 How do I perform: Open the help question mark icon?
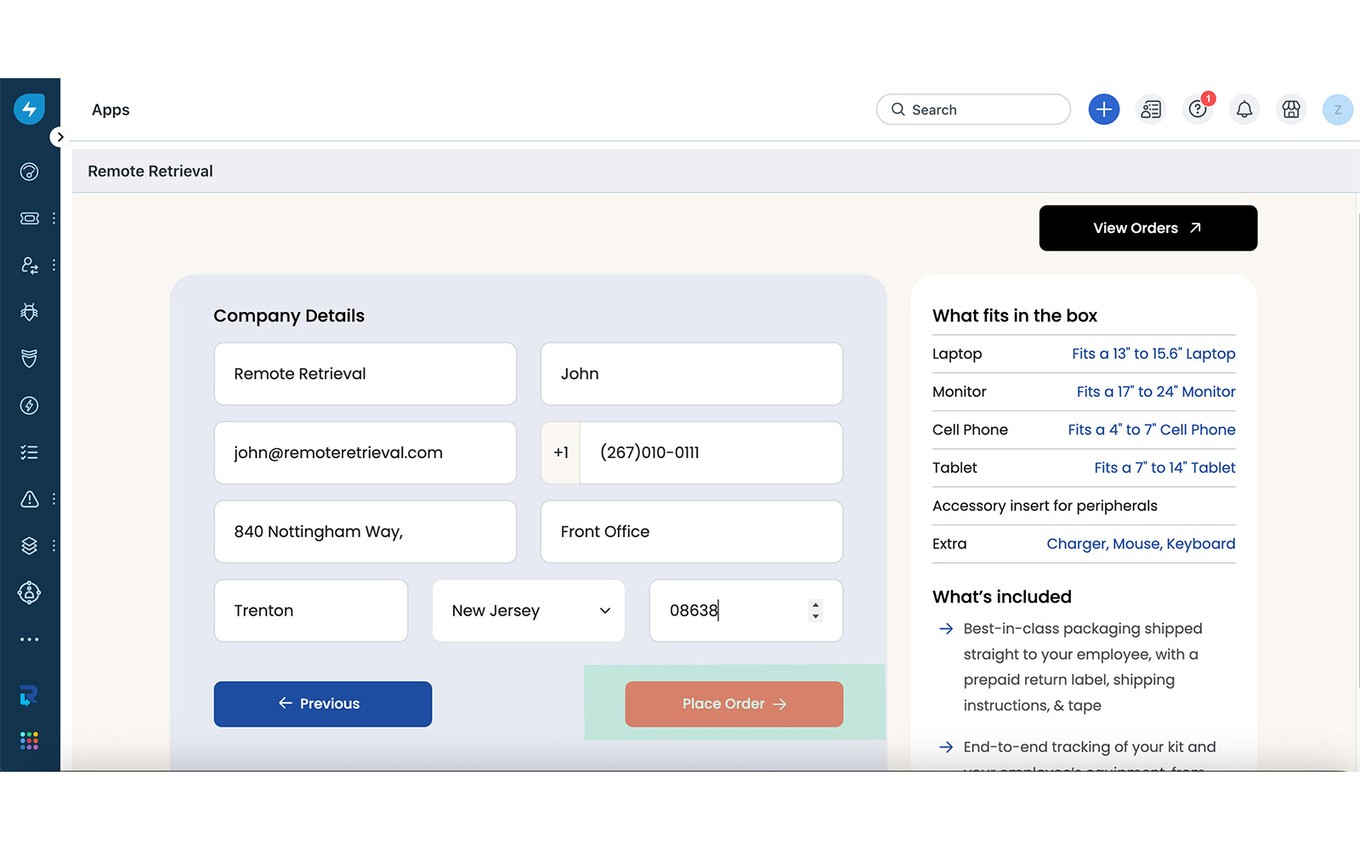(x=1197, y=109)
